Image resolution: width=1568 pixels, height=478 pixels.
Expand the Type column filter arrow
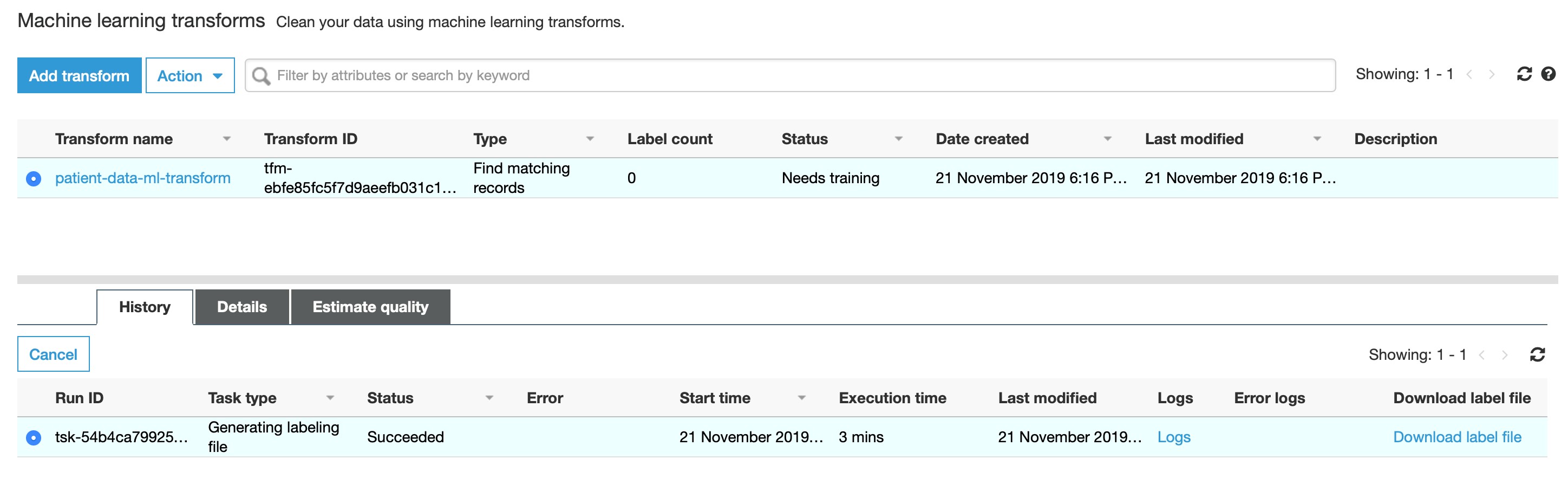(589, 139)
